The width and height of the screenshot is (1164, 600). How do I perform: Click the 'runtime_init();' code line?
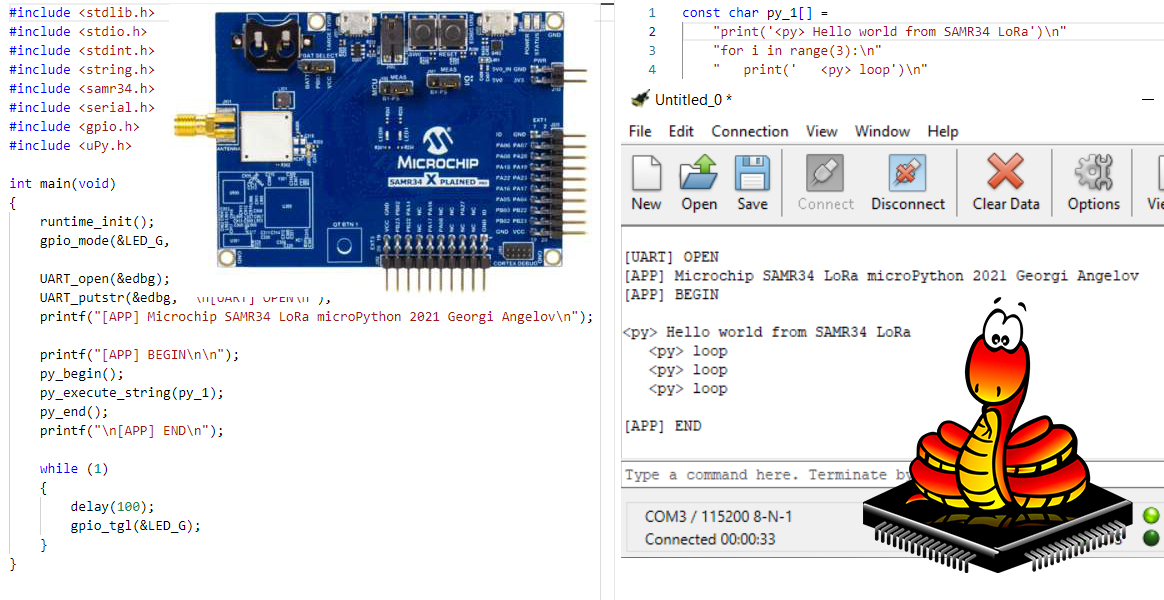(97, 221)
